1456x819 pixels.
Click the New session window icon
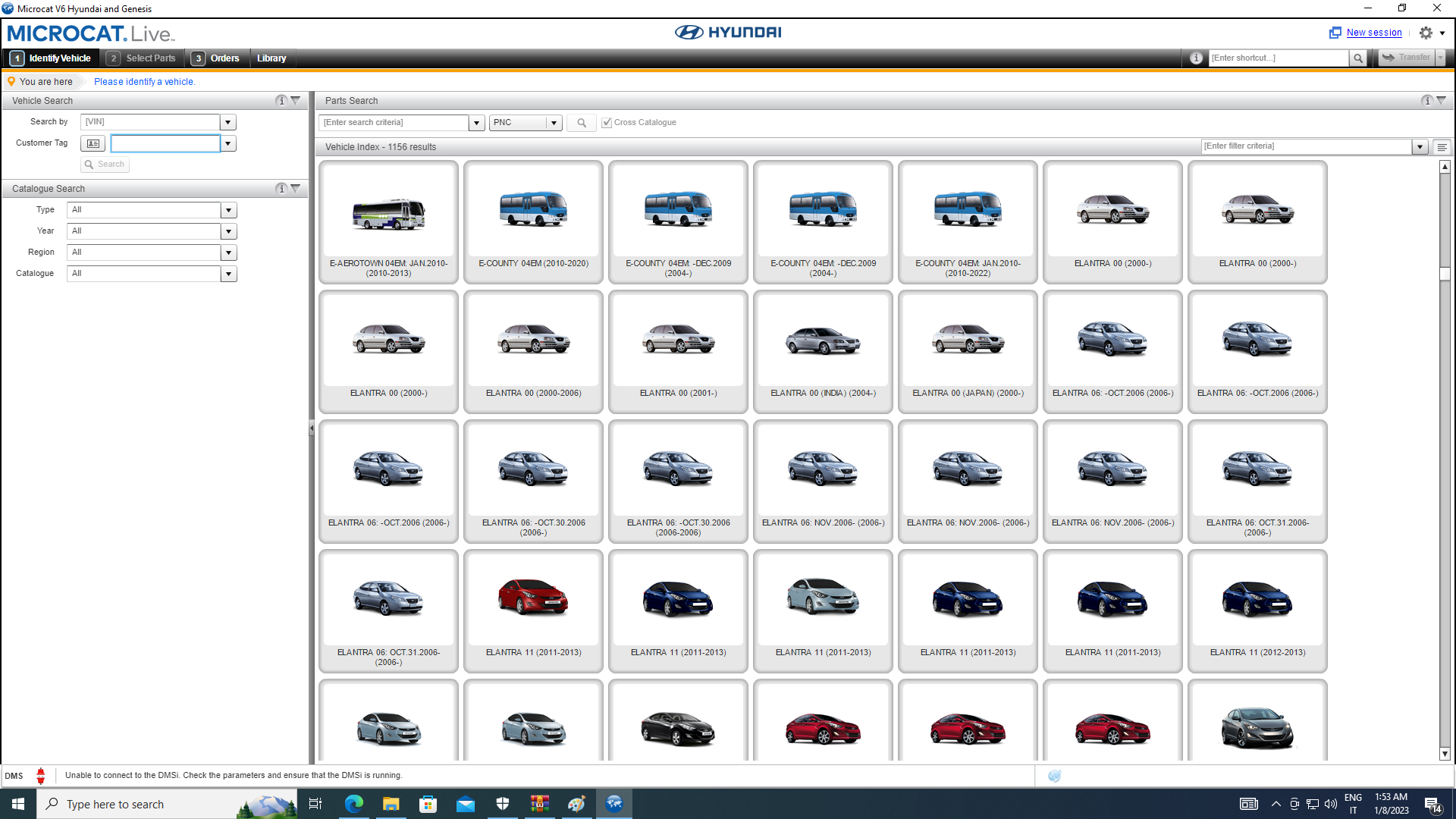1335,33
